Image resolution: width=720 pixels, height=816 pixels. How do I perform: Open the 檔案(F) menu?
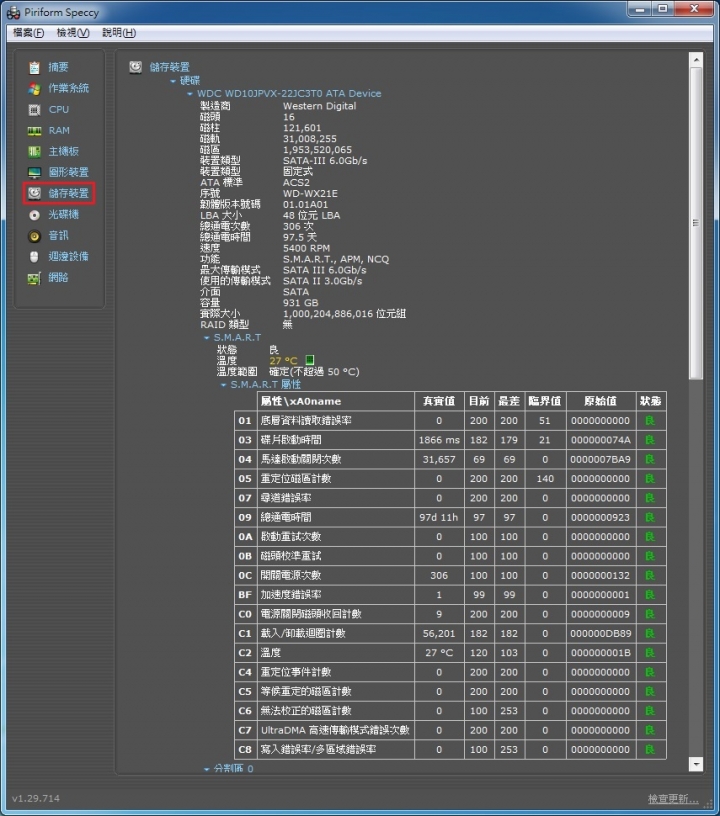pyautogui.click(x=28, y=33)
